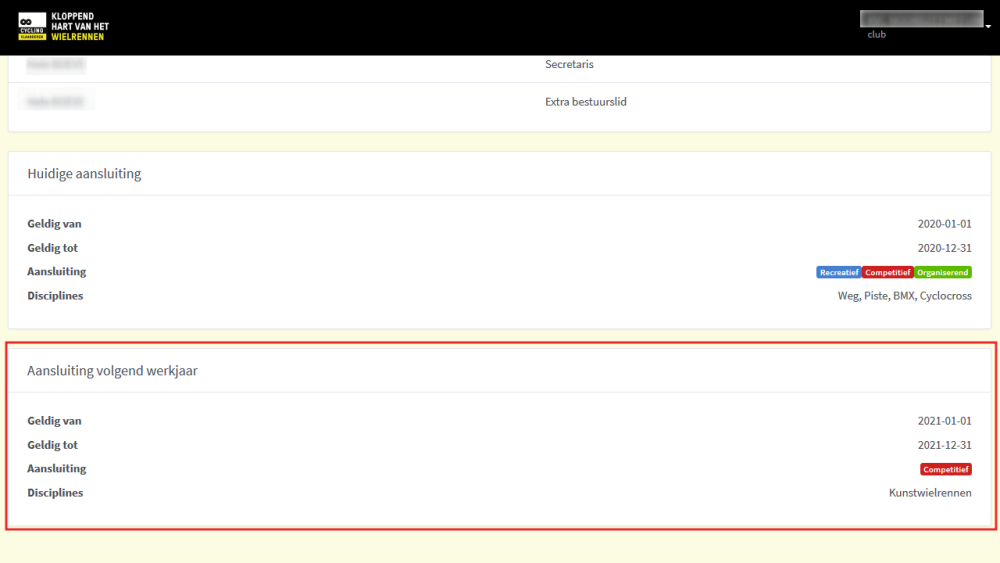Image resolution: width=1000 pixels, height=563 pixels.
Task: Select the 'Extra bestuurslid' role text
Action: [585, 101]
